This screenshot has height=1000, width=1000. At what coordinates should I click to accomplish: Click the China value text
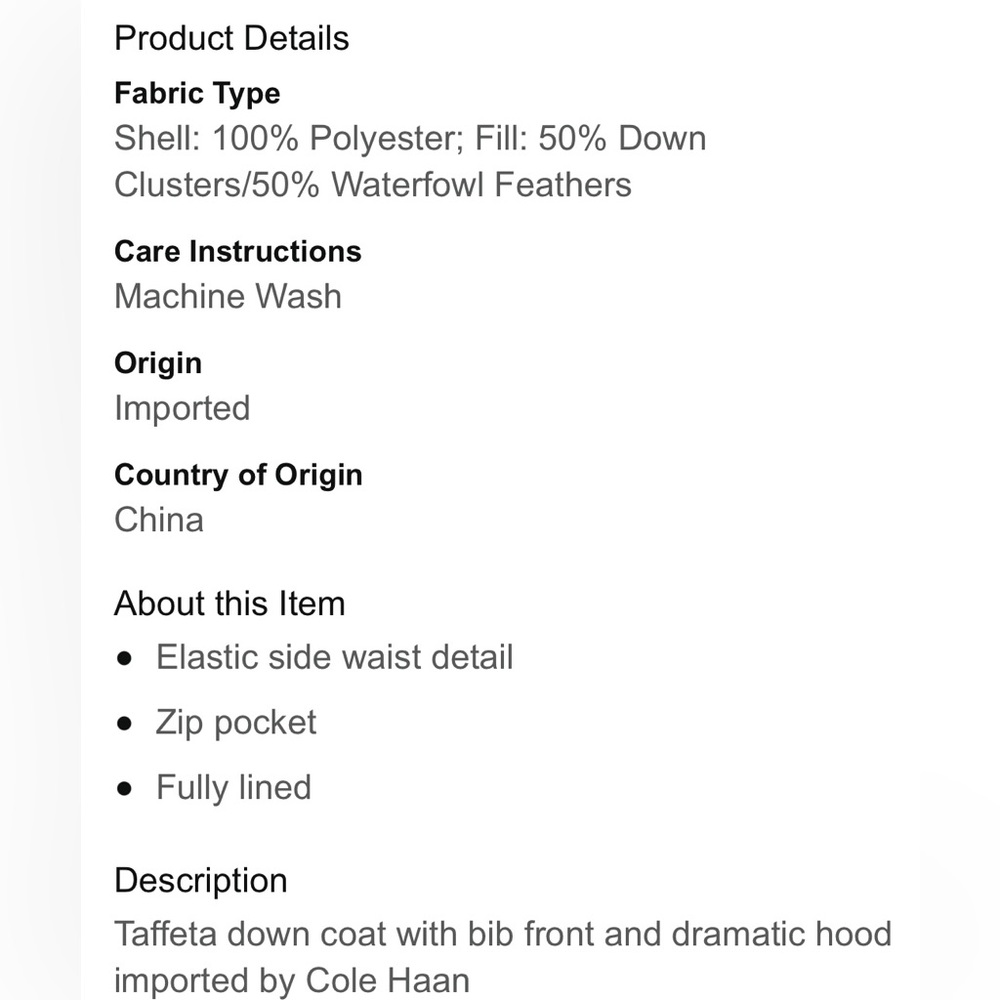158,520
